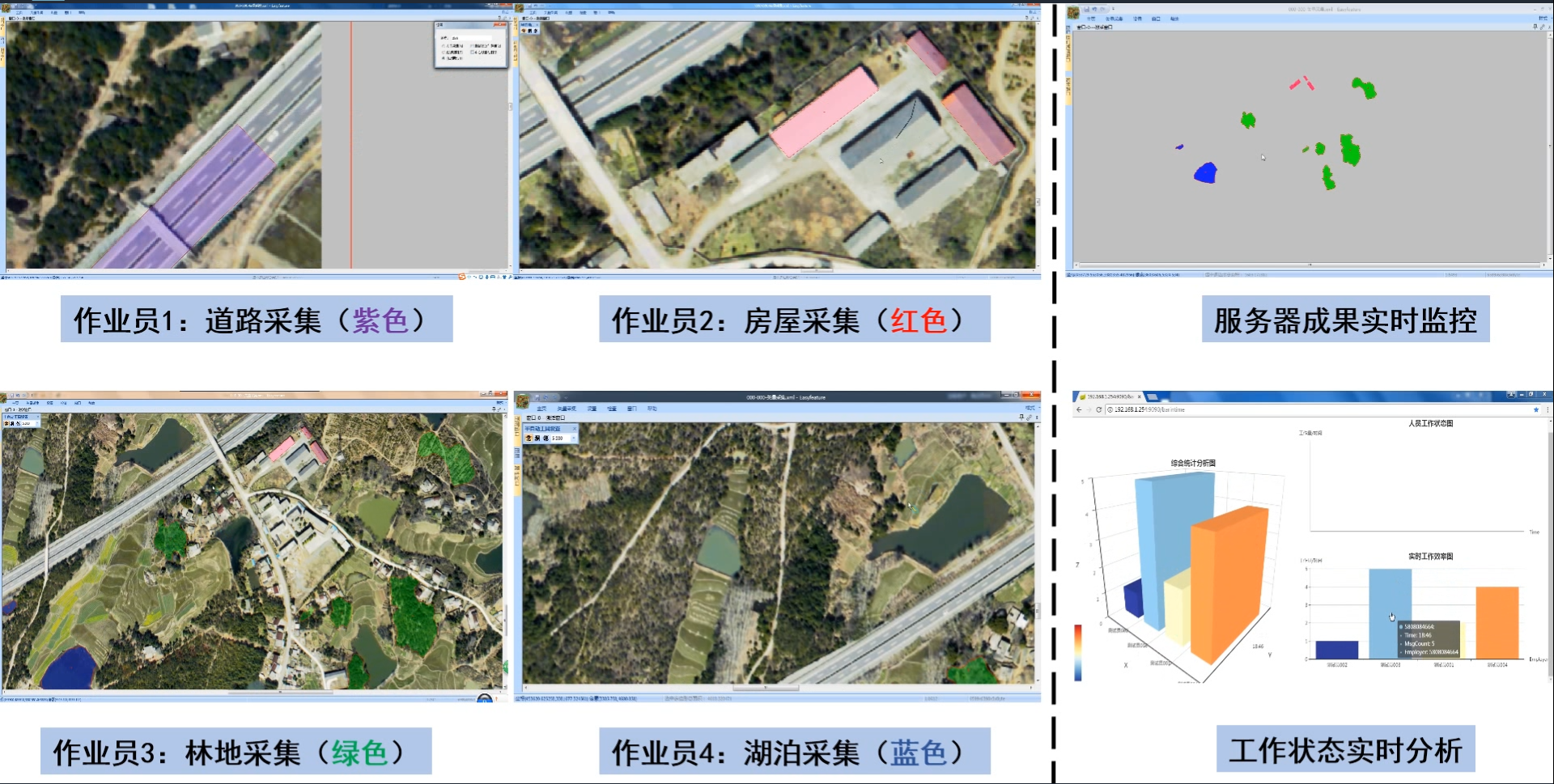Close the 192.168.1.254 browser tab

[1140, 396]
